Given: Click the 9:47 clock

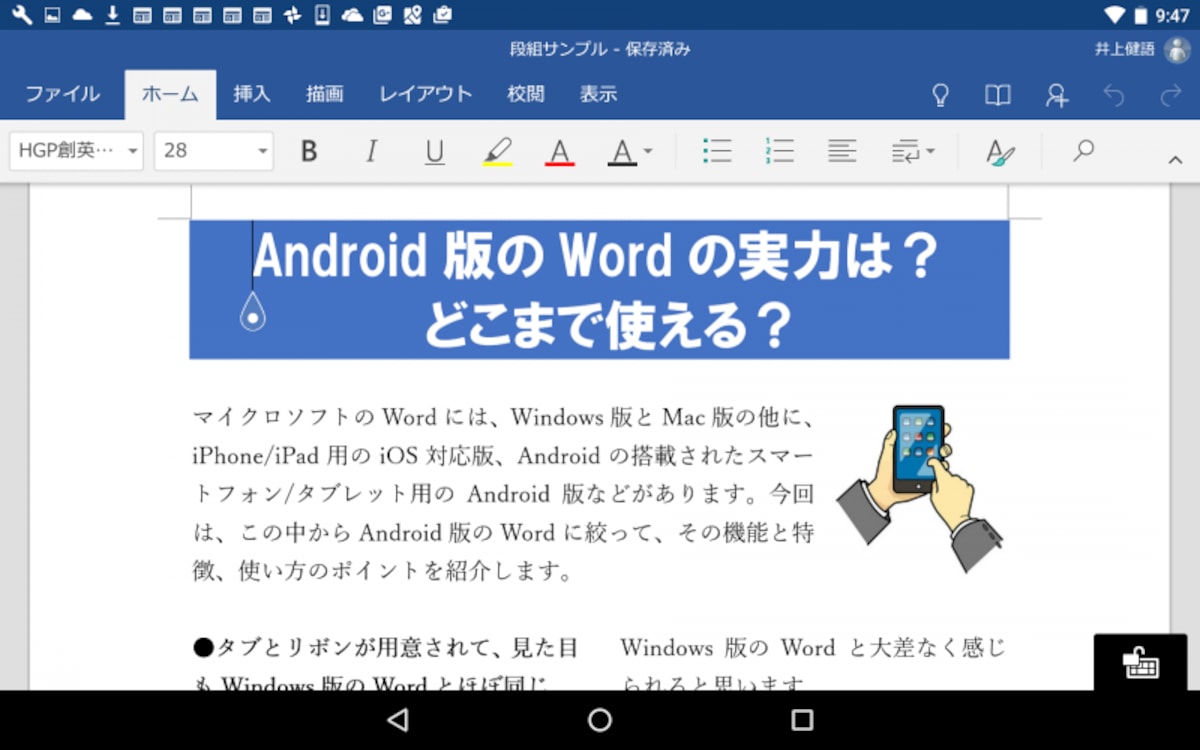Looking at the screenshot, I should pyautogui.click(x=1172, y=15).
